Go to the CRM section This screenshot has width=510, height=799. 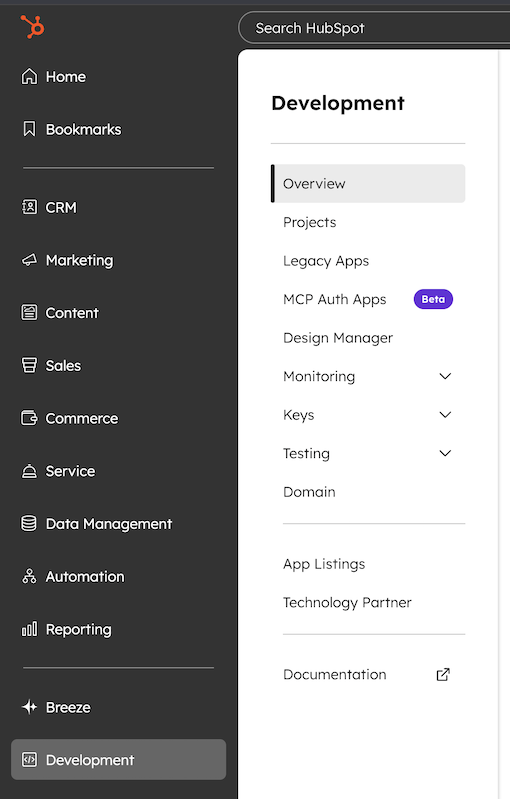(61, 207)
